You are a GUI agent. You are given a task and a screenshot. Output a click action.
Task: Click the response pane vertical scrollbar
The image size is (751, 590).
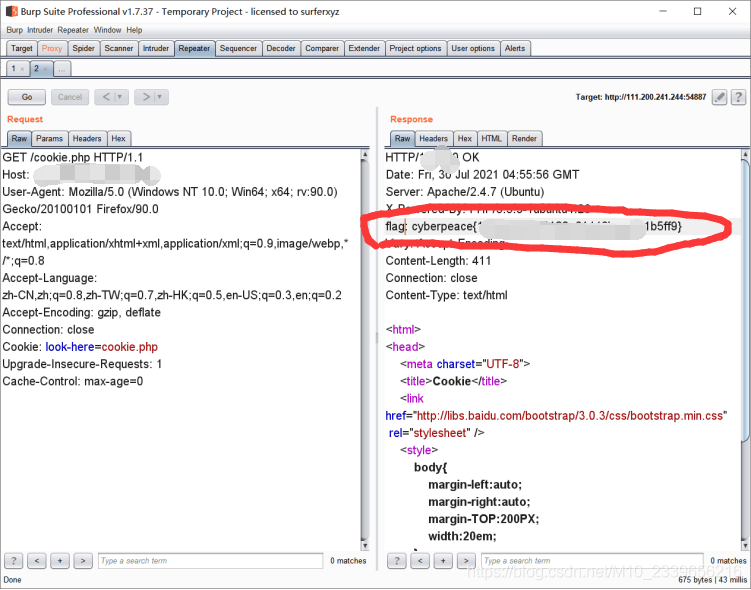(745, 350)
